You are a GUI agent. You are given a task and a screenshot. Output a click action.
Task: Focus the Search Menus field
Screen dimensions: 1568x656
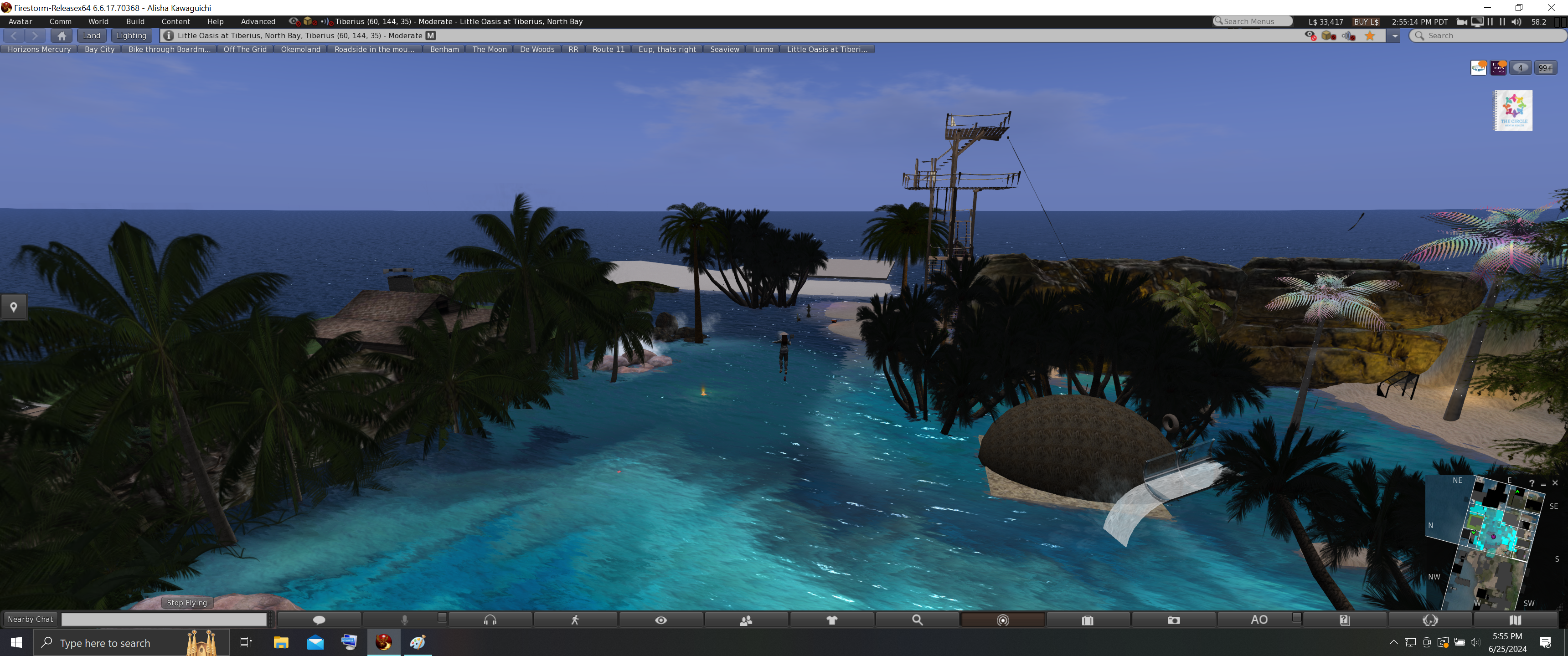[1253, 21]
